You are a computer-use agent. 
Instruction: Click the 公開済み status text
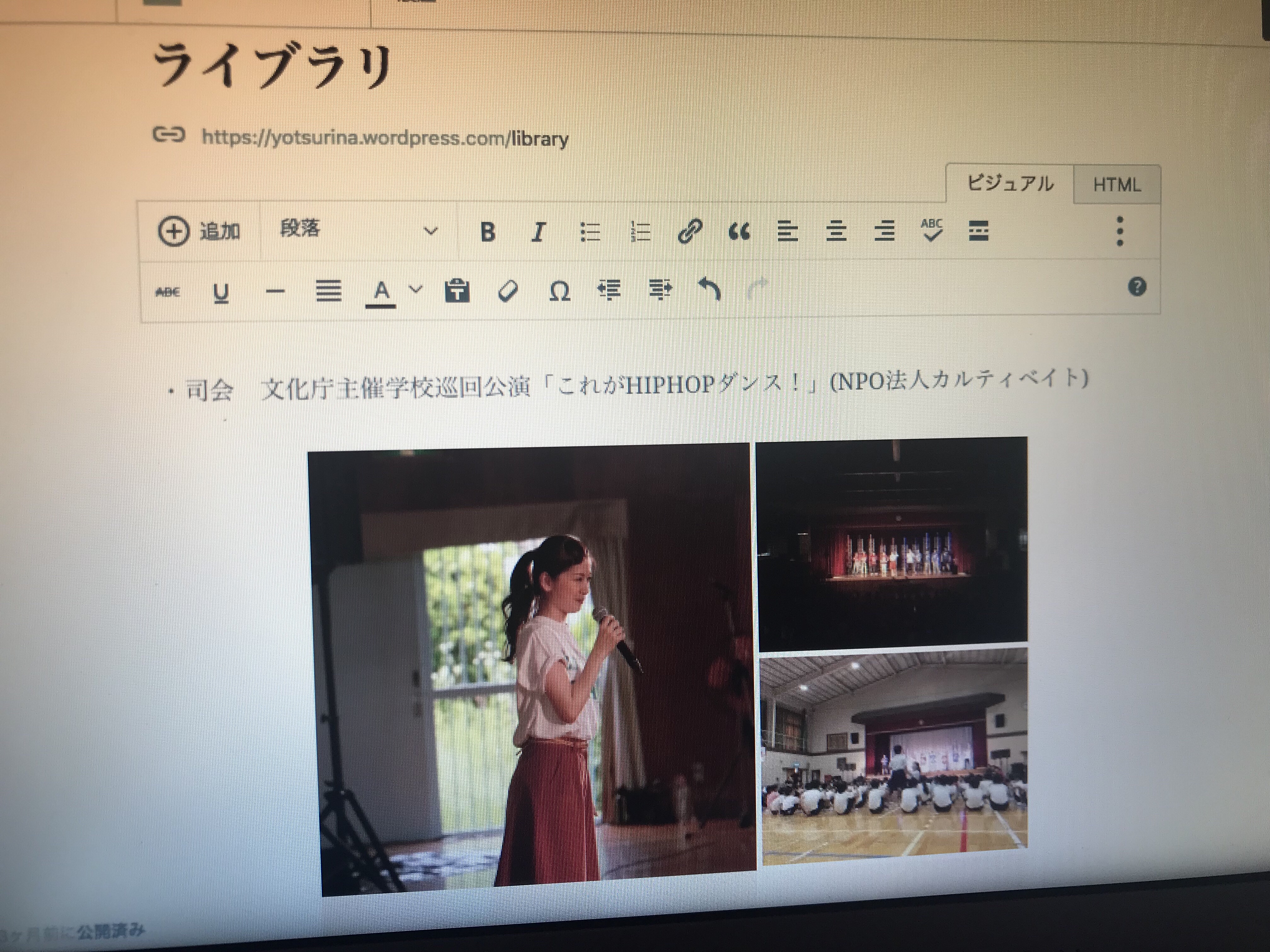pyautogui.click(x=112, y=931)
